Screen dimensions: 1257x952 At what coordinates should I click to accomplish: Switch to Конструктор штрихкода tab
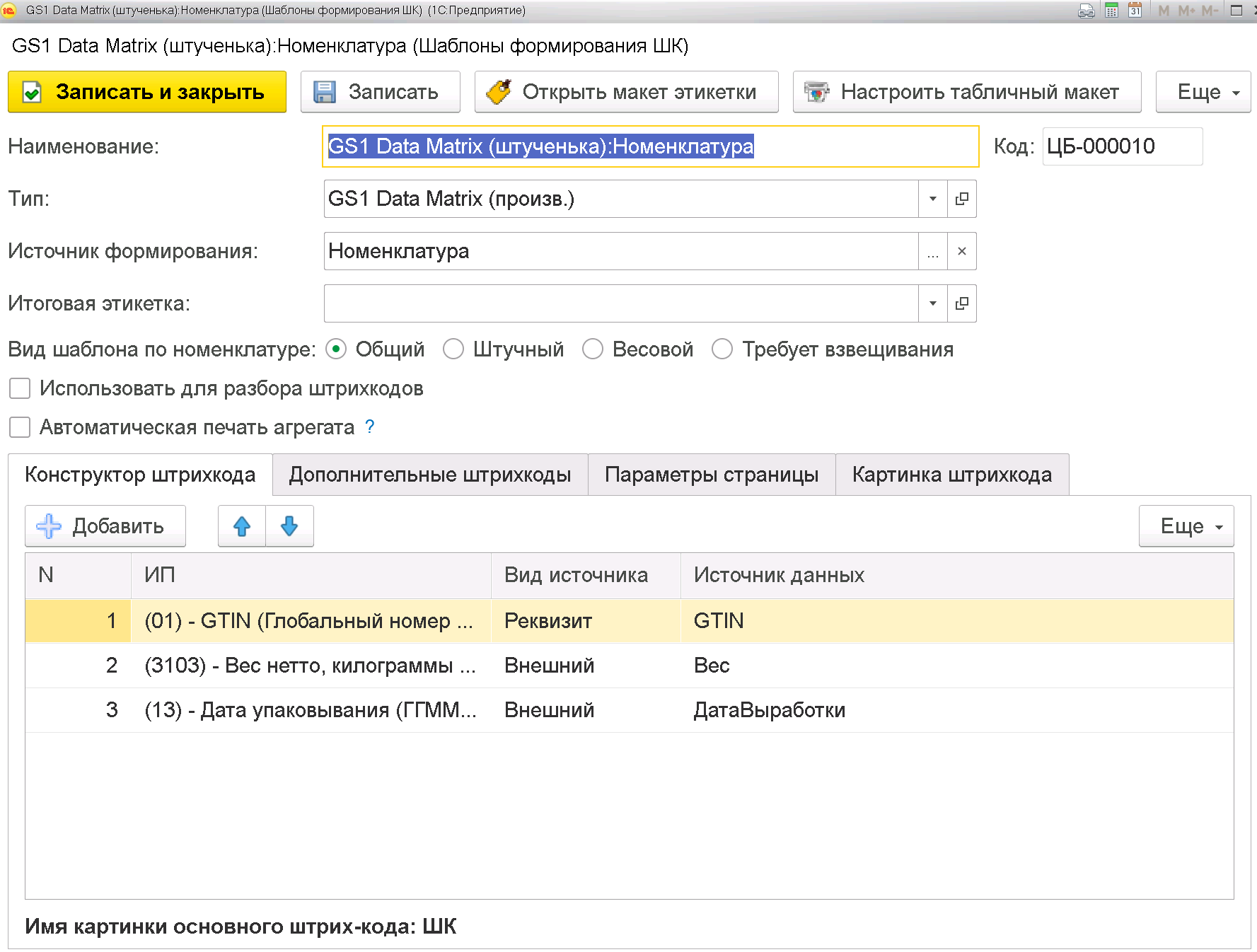click(140, 475)
